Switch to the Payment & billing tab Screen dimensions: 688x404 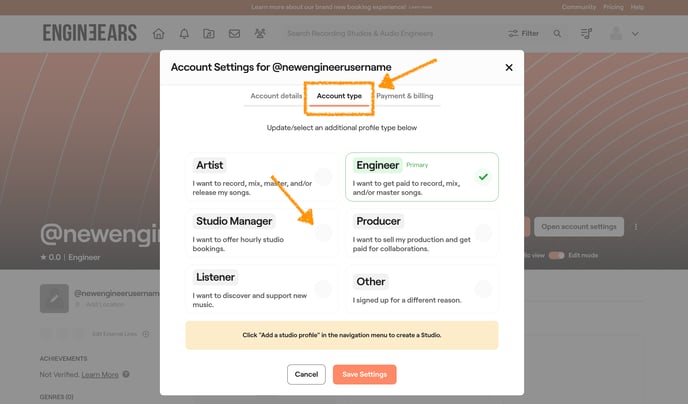pyautogui.click(x=405, y=96)
